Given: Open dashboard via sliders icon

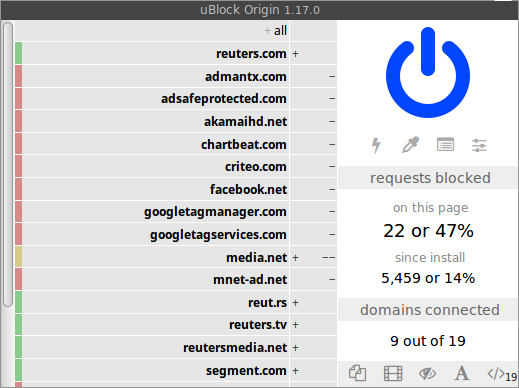Looking at the screenshot, I should 479,145.
